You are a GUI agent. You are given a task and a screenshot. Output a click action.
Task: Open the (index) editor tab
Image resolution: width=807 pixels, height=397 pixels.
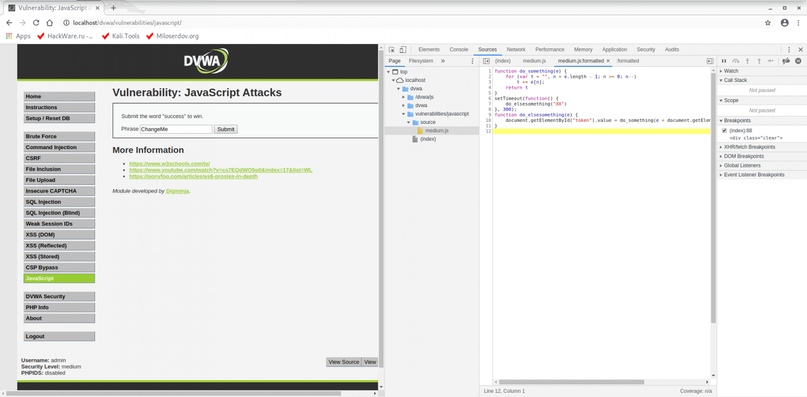pos(503,61)
